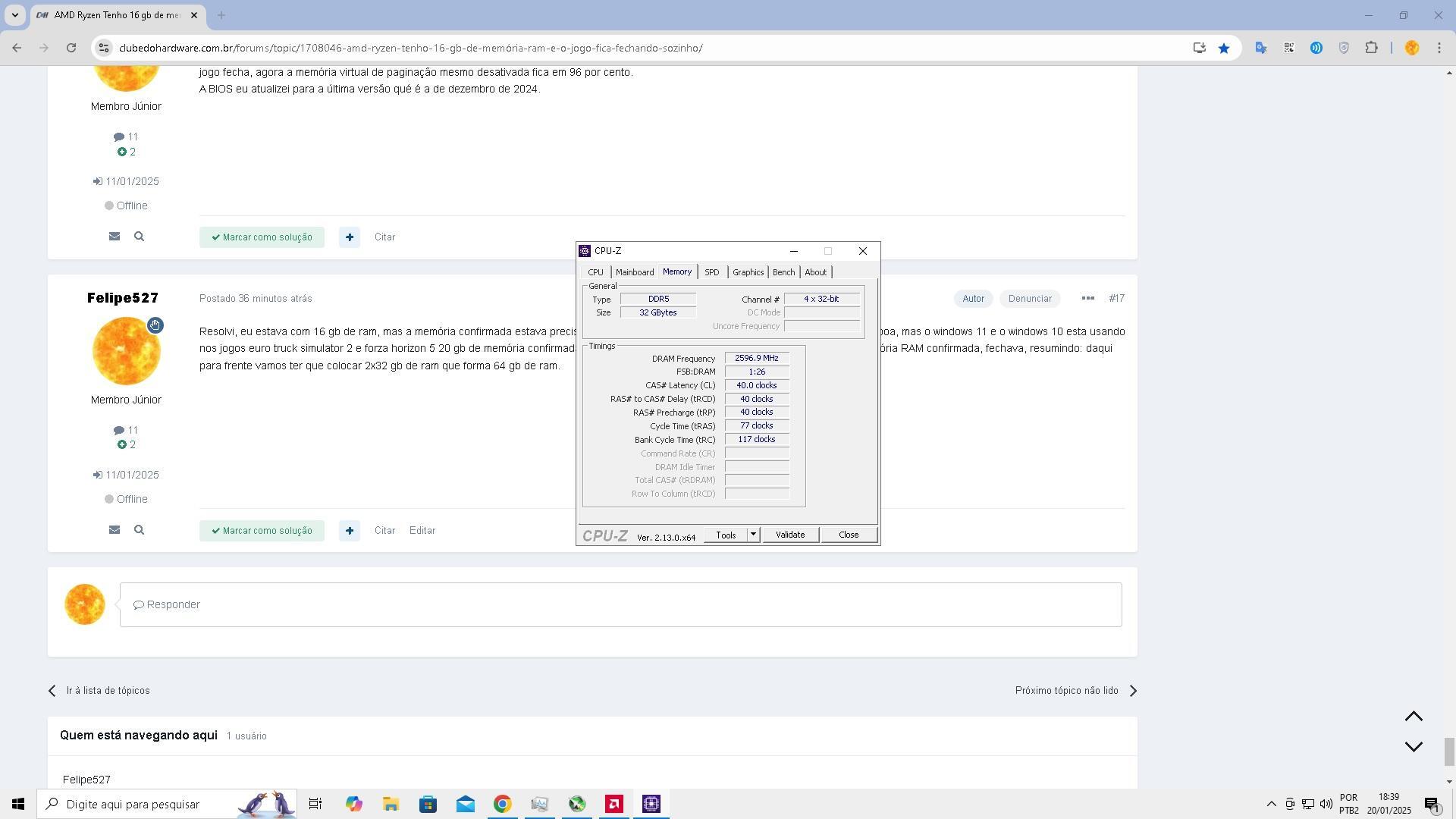1456x819 pixels.
Task: Click the taskbar search box
Action: pyautogui.click(x=167, y=804)
